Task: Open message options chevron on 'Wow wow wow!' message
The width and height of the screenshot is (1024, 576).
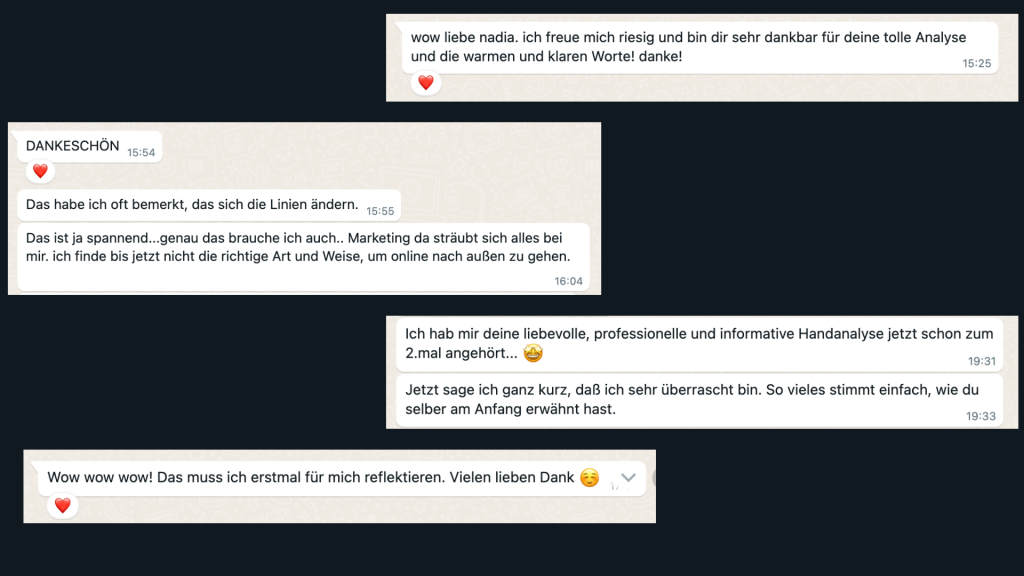Action: 628,478
